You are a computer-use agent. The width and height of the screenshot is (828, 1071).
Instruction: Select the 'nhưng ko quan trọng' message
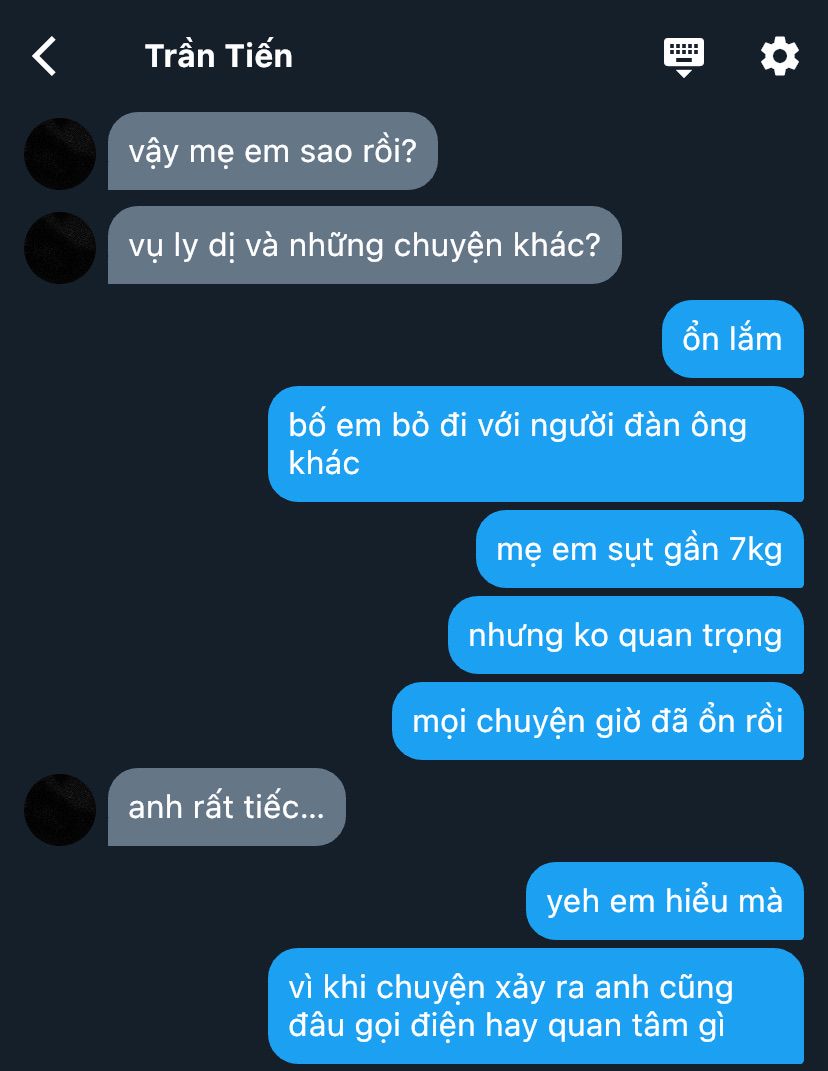pos(626,635)
